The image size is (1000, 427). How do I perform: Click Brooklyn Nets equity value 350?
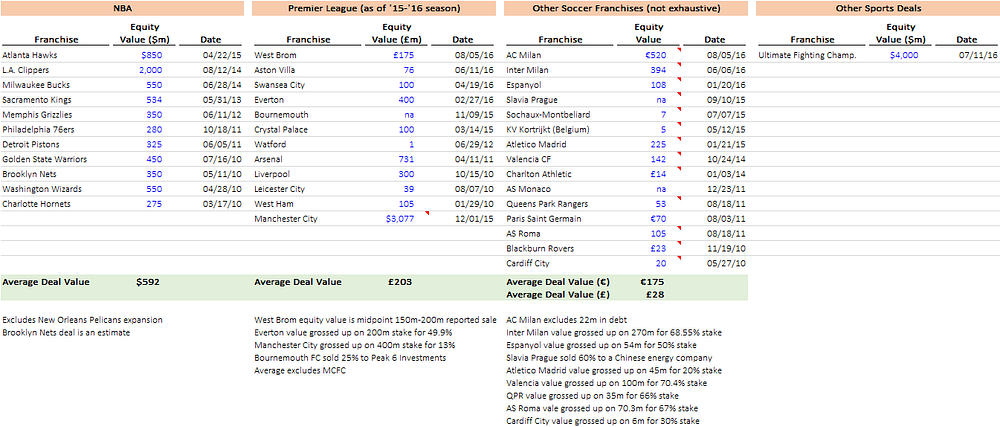click(x=155, y=174)
